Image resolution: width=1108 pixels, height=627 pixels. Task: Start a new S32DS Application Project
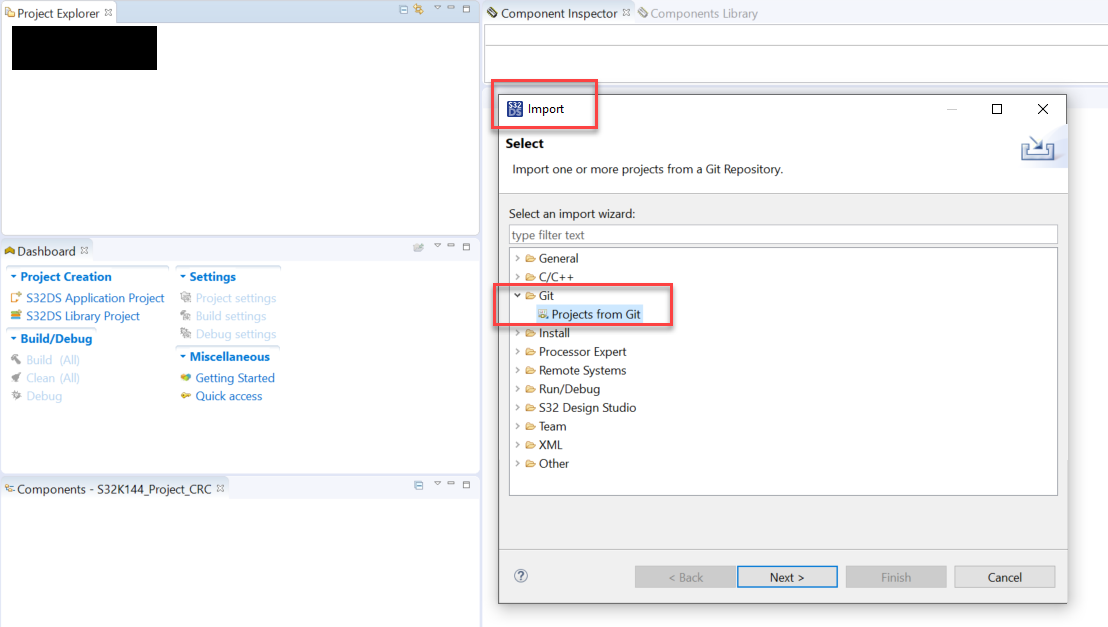pyautogui.click(x=95, y=297)
